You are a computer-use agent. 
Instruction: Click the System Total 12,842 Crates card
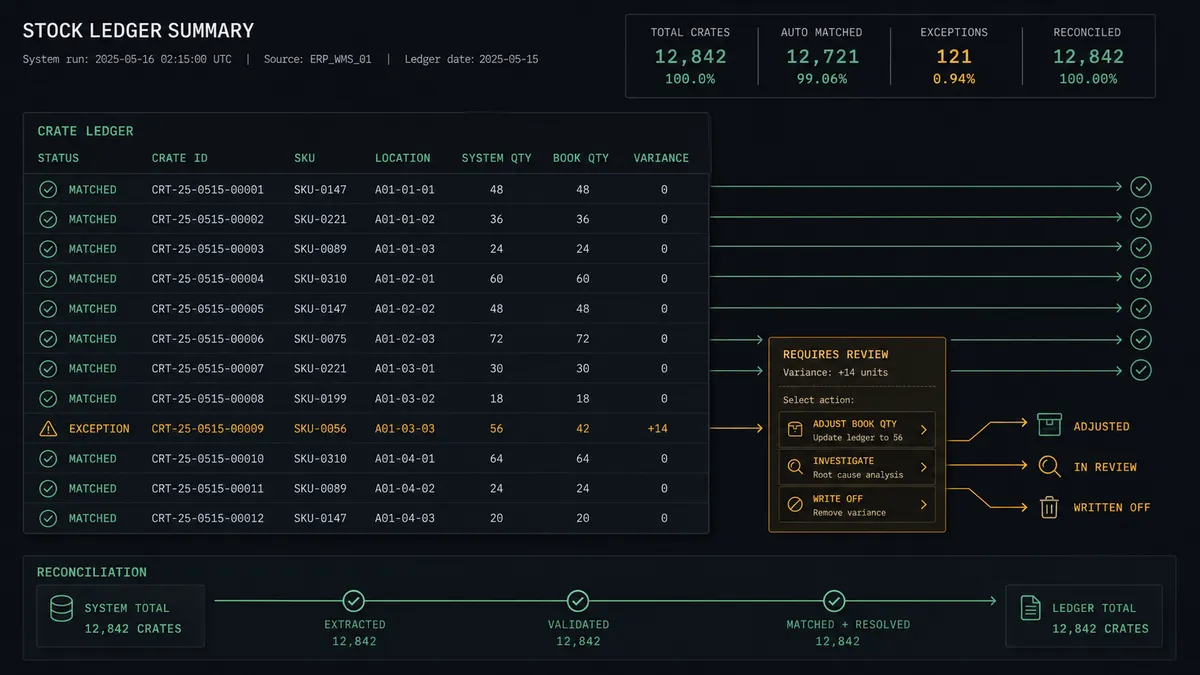[121, 616]
